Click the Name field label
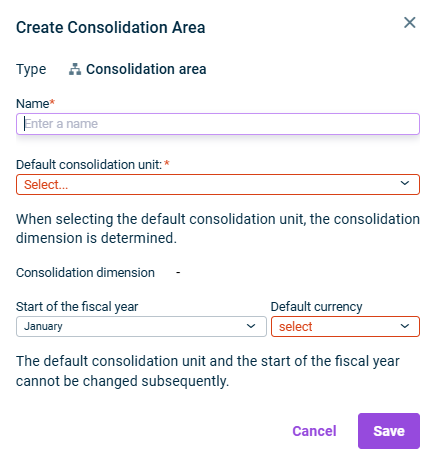This screenshot has width=435, height=467. (x=35, y=104)
